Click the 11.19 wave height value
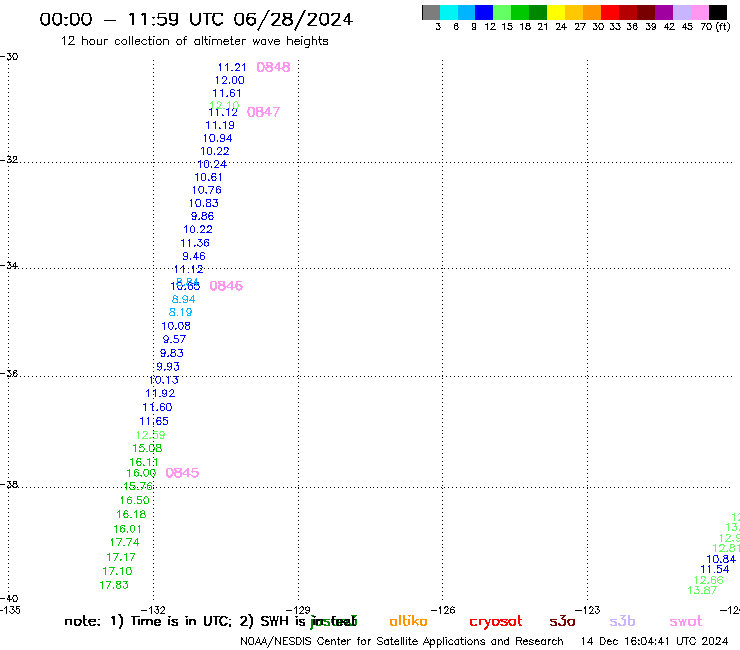The width and height of the screenshot is (740, 650). (219, 125)
